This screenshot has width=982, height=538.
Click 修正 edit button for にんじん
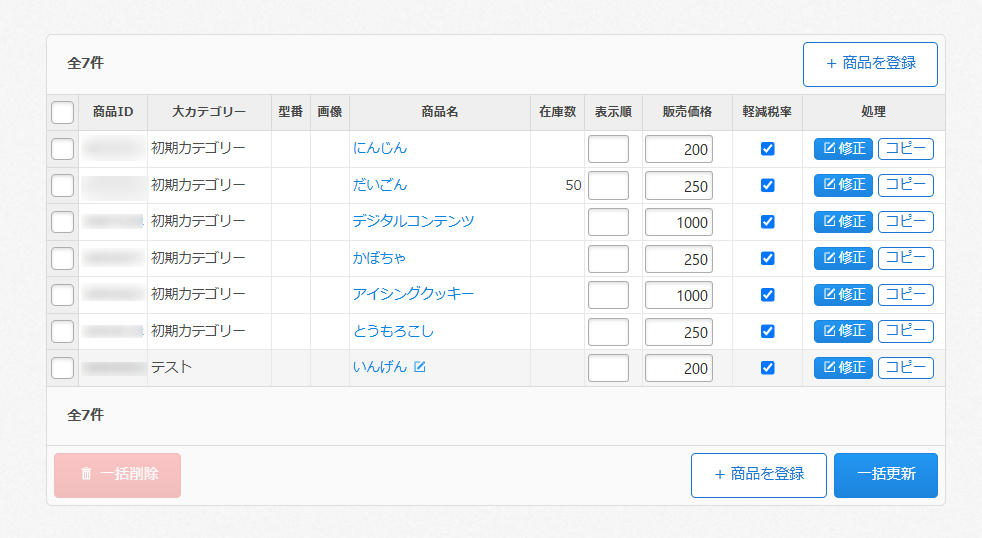click(843, 149)
